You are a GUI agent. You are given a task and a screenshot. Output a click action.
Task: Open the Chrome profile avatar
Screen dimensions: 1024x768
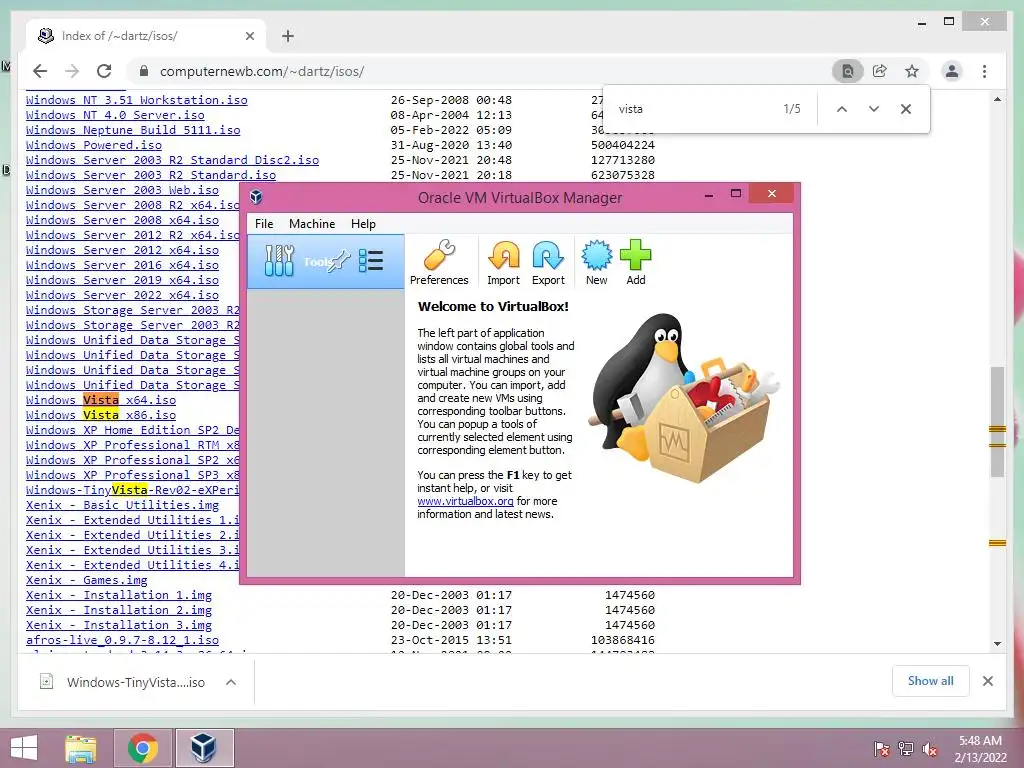pyautogui.click(x=952, y=71)
